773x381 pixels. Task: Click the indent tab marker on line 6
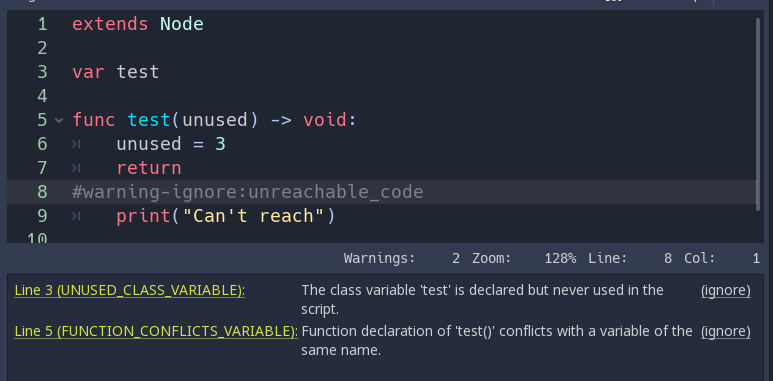(76, 144)
